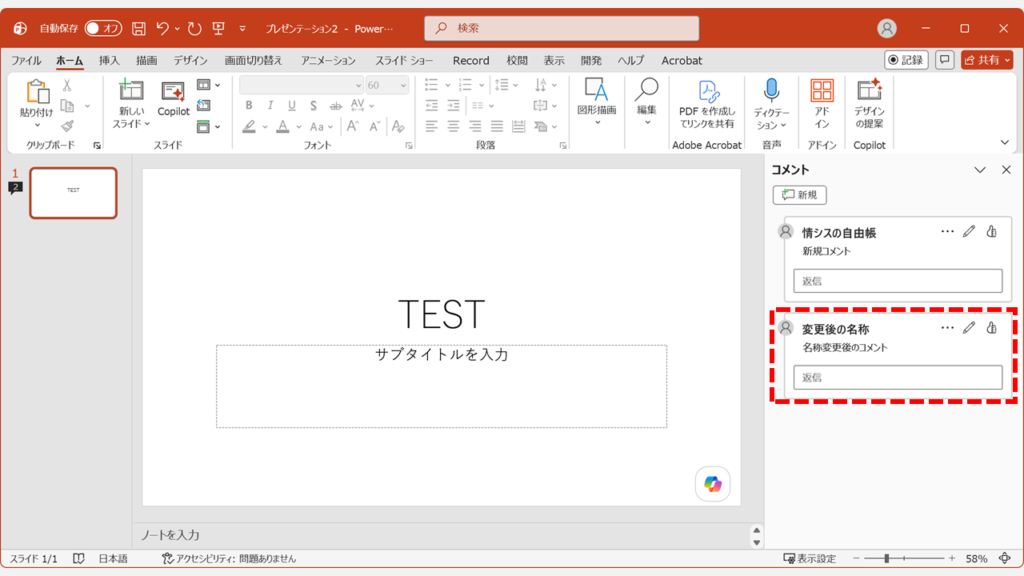Open more options on 変更後の名称 comment
The image size is (1024, 576).
[947, 328]
